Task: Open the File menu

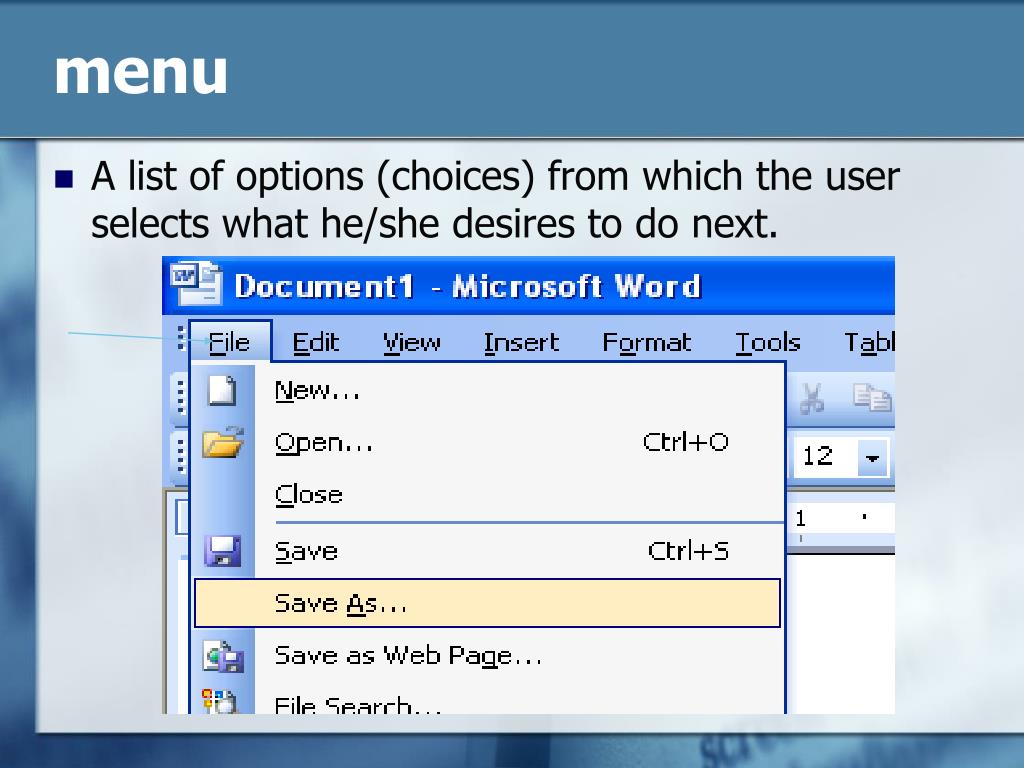Action: click(229, 342)
